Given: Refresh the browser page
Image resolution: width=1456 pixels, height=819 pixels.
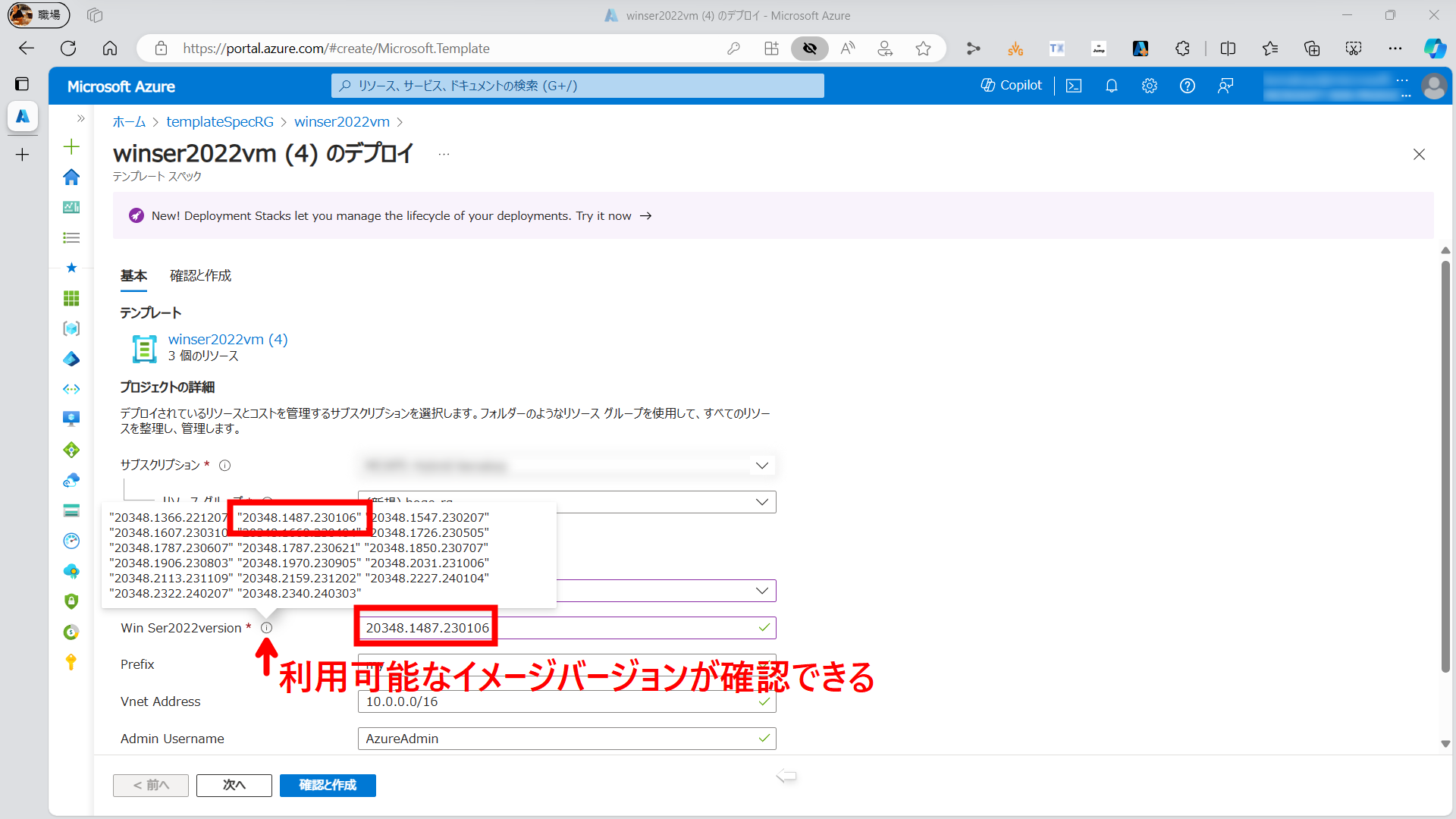Looking at the screenshot, I should (68, 49).
